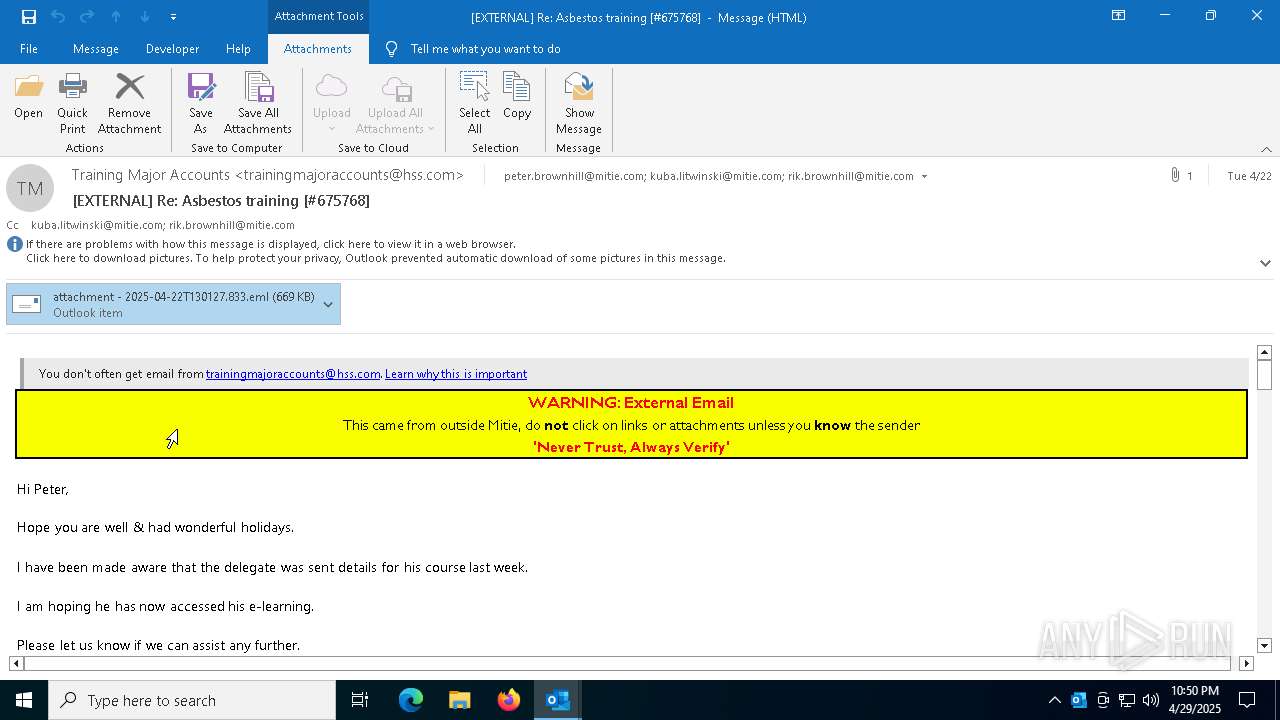Click the Outlook taskbar icon
Image resolution: width=1280 pixels, height=720 pixels.
point(558,700)
